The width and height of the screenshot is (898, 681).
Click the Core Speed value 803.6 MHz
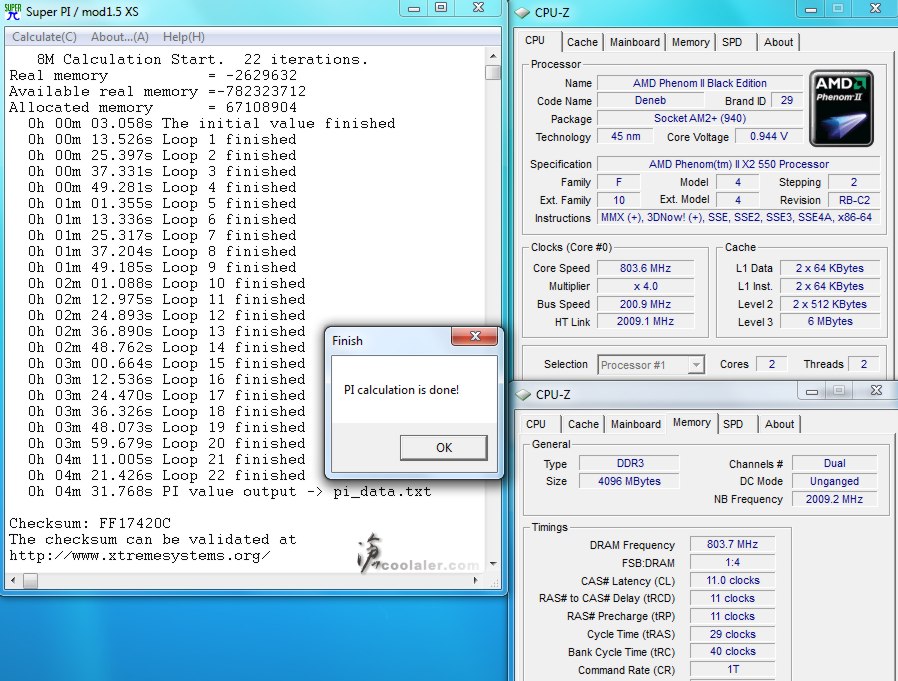pos(645,268)
